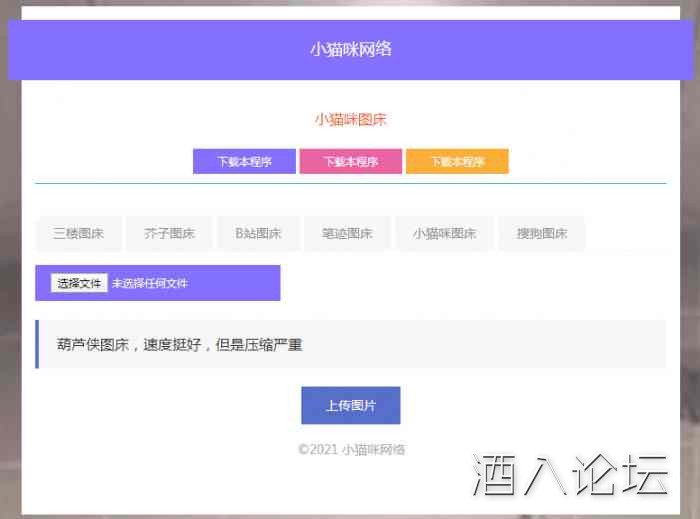Click the ©2021 小猫咪网络 footer text
The image size is (700, 519).
[x=351, y=450]
